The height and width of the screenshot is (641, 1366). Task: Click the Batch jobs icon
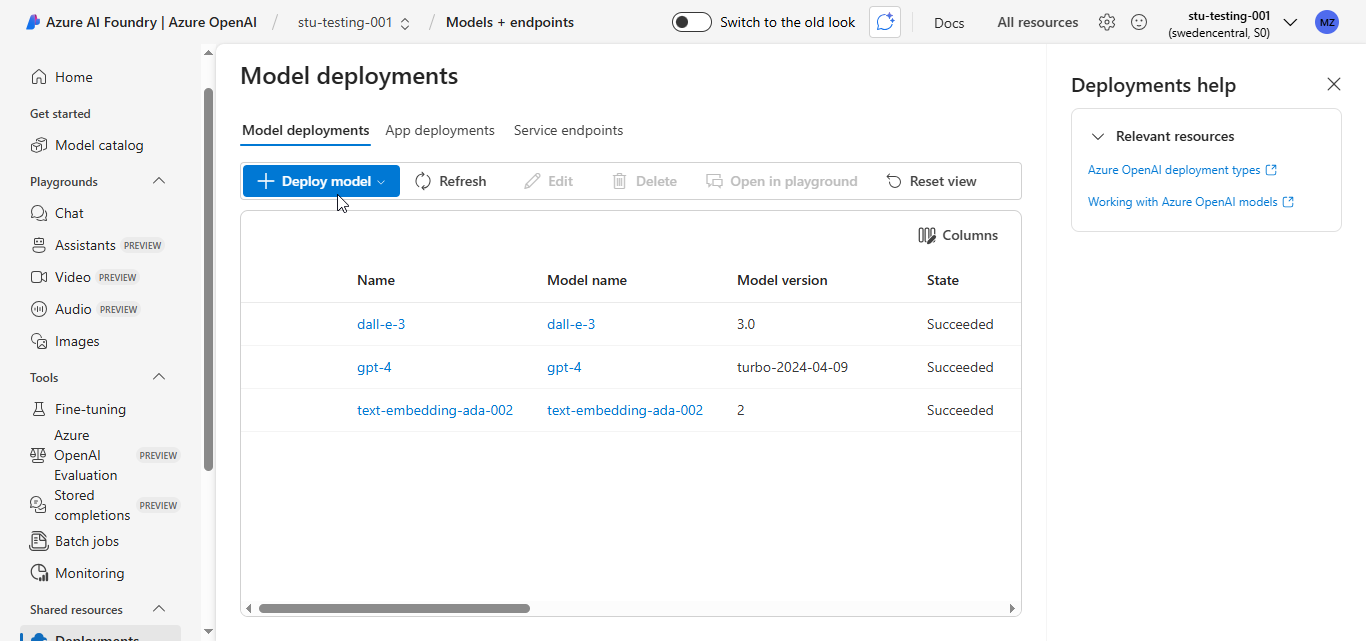[39, 541]
